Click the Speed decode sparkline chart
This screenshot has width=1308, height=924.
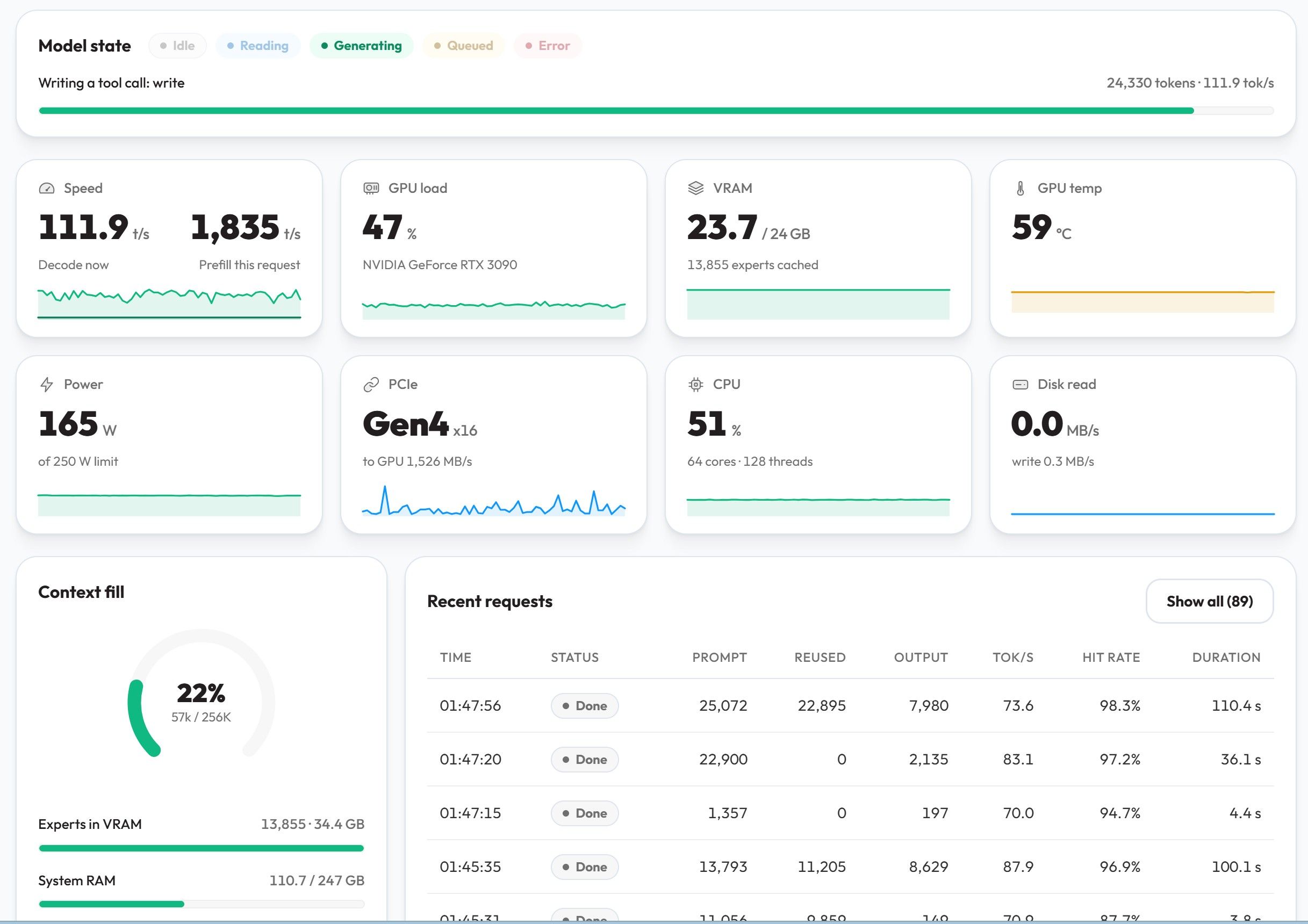(x=169, y=303)
